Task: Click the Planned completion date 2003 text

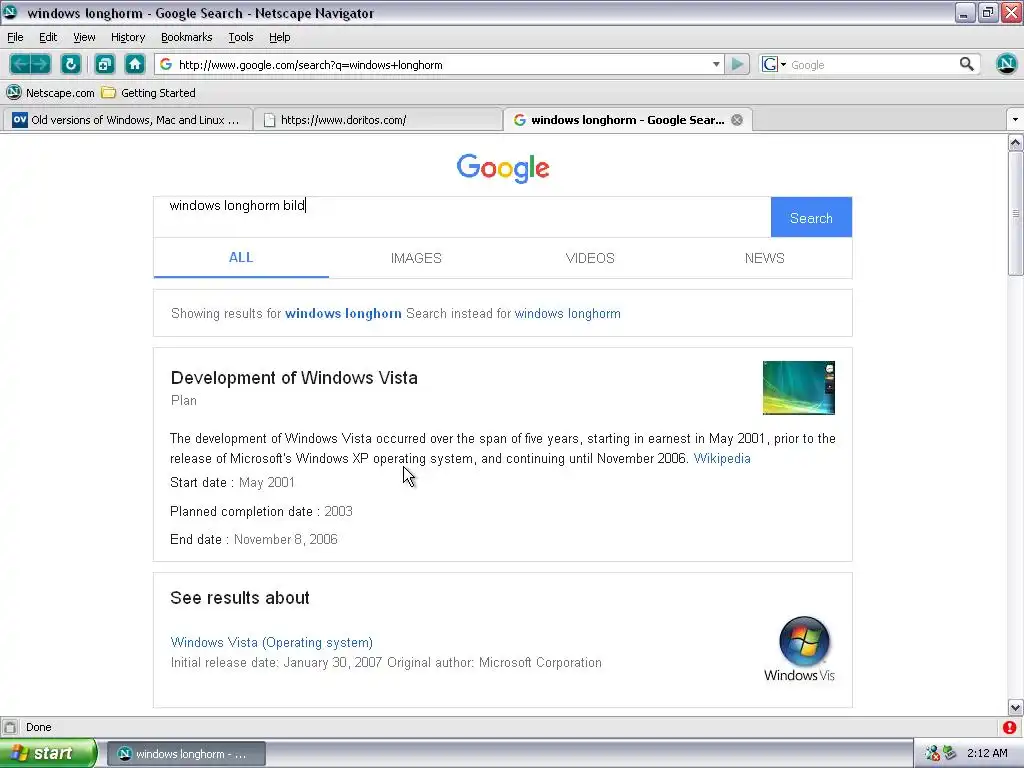Action: tap(261, 511)
